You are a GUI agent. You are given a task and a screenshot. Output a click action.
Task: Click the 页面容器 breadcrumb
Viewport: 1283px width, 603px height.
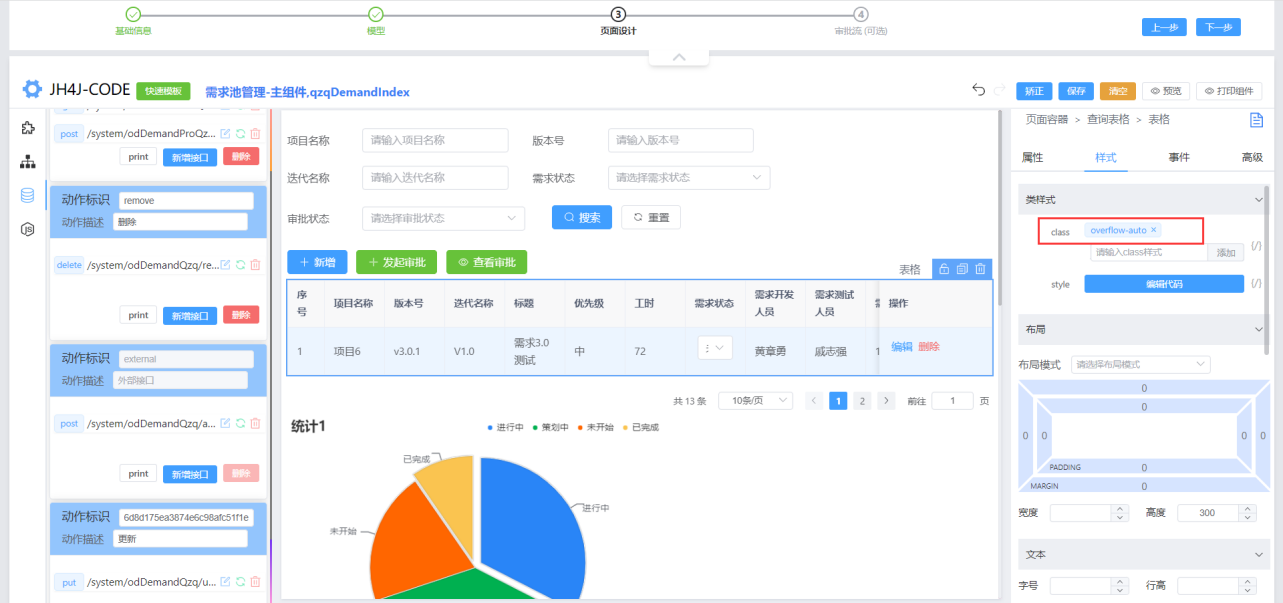point(1048,120)
